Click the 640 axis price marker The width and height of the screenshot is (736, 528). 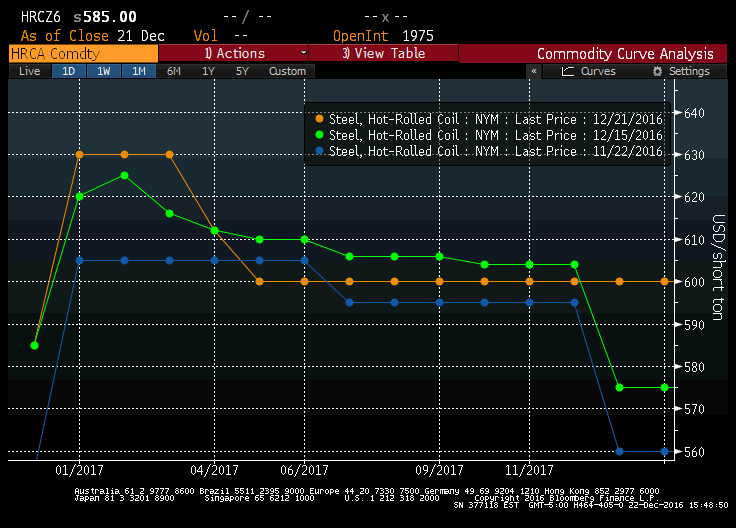[x=695, y=113]
